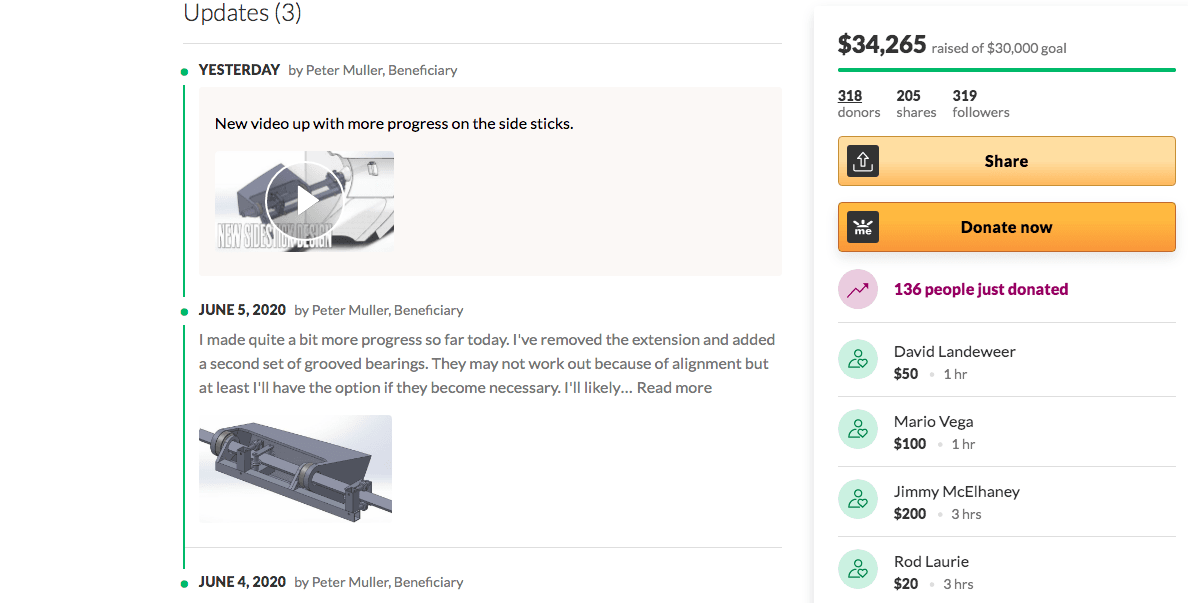Viewport: 1188px width, 603px height.
Task: Click the green fundraising progress bar
Action: point(1006,70)
